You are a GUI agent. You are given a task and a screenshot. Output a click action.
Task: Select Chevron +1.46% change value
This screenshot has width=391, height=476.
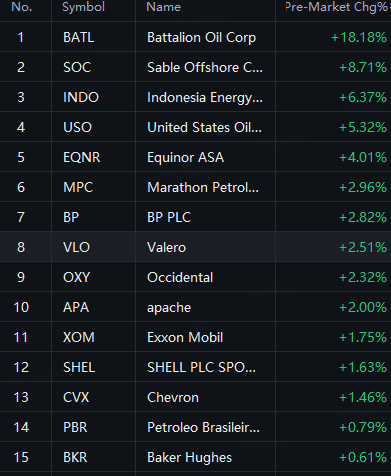pyautogui.click(x=363, y=397)
